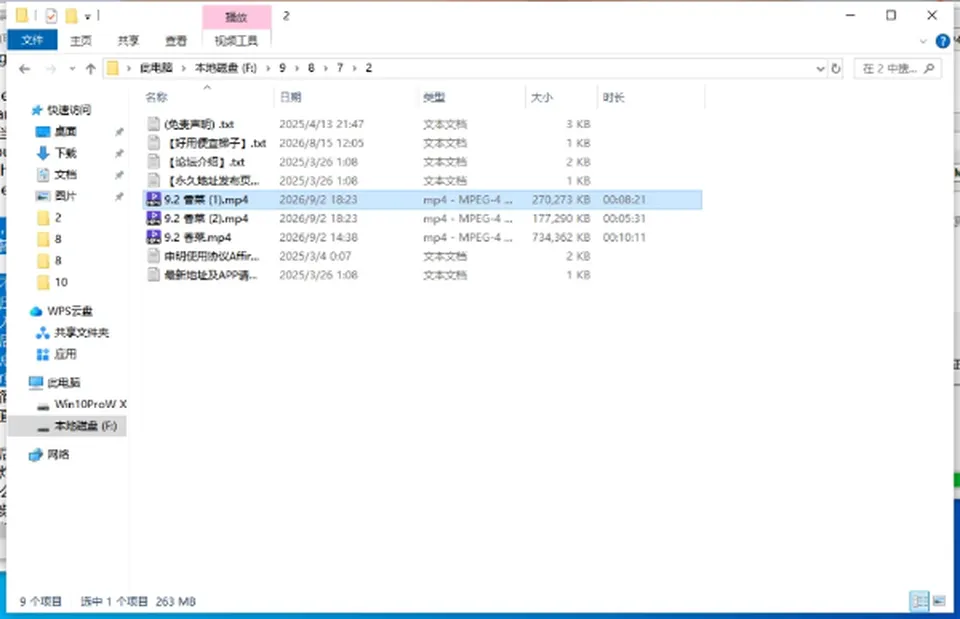The image size is (960, 619).
Task: Open the quick access toolbar customize dropdown
Action: 88,17
